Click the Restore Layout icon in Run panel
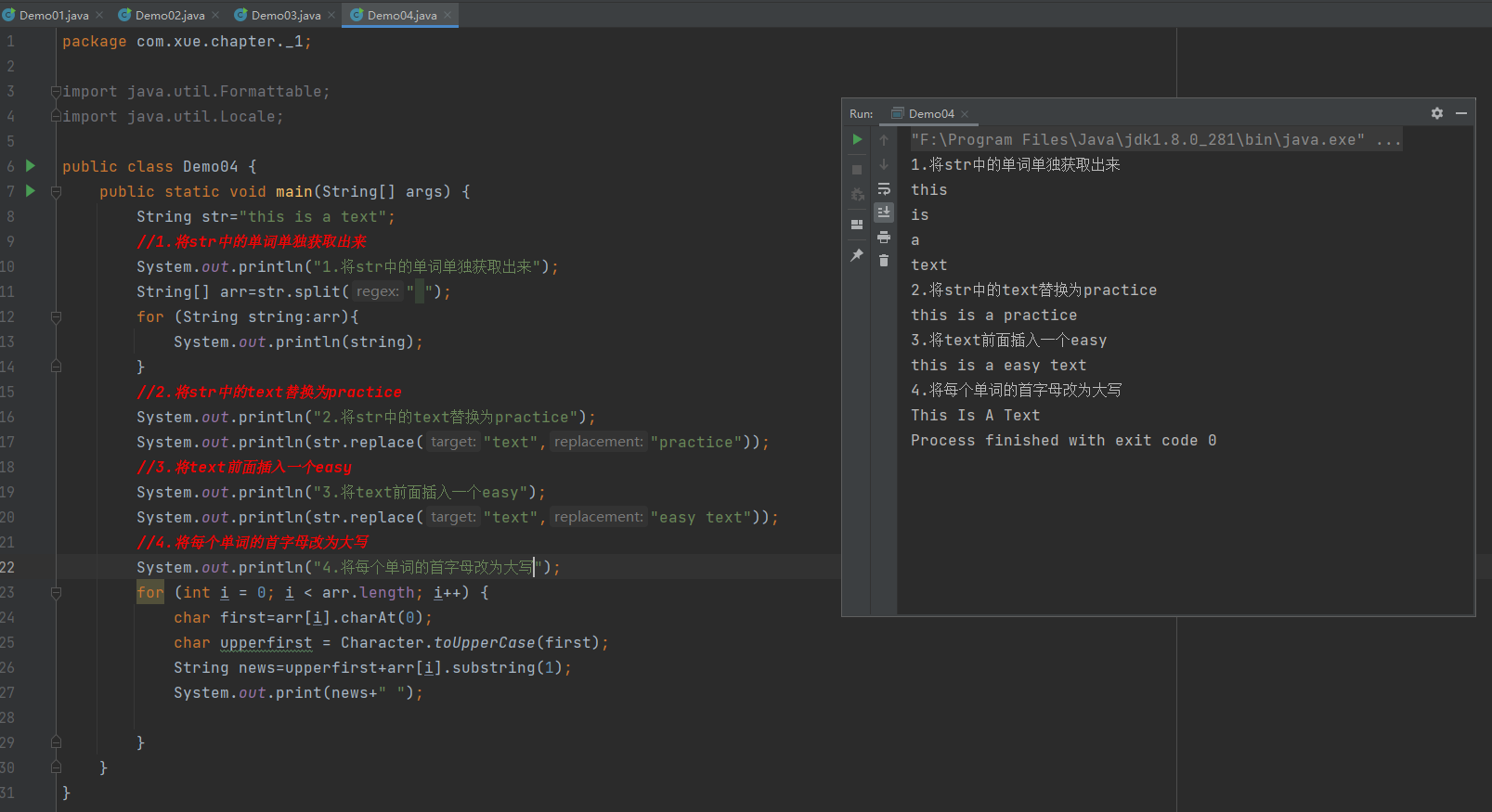The image size is (1492, 812). [857, 225]
